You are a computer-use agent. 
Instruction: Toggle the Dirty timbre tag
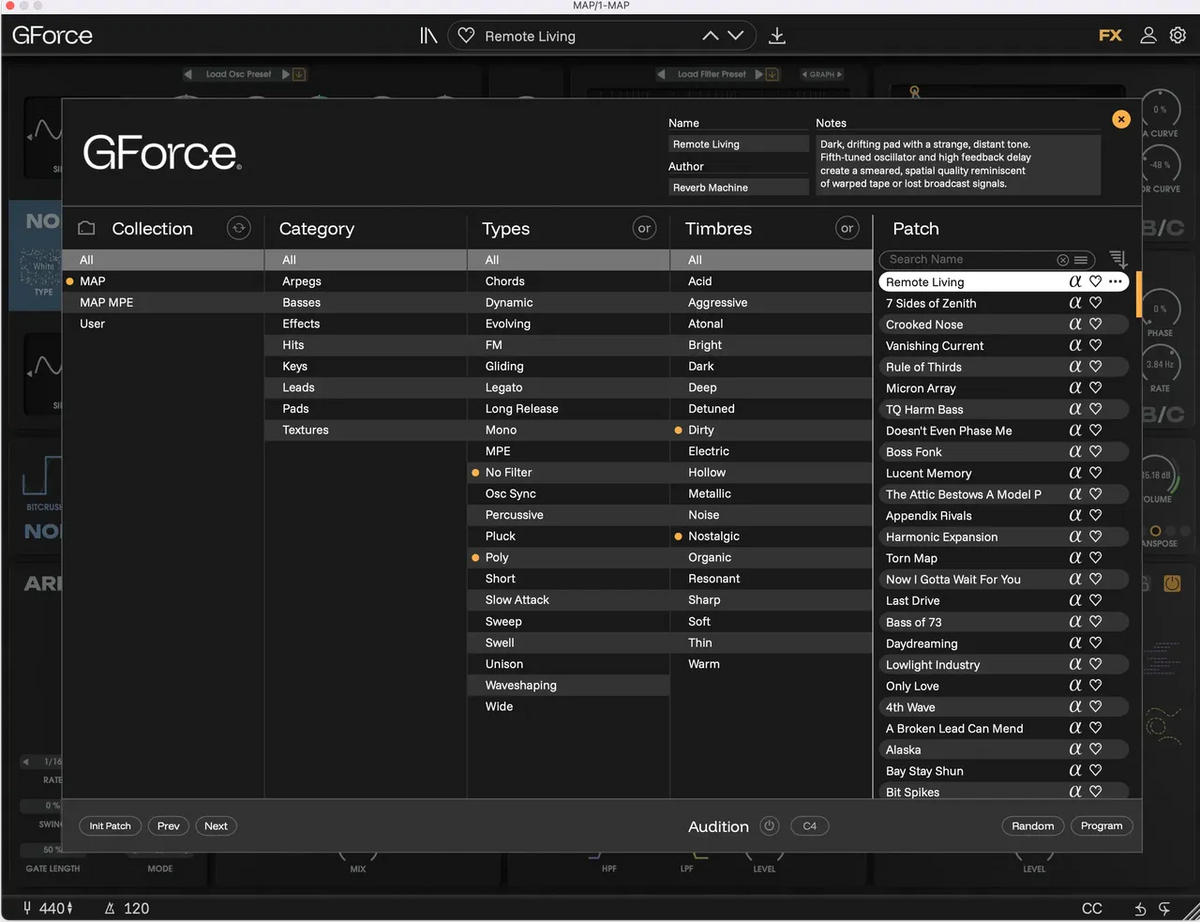(x=771, y=430)
